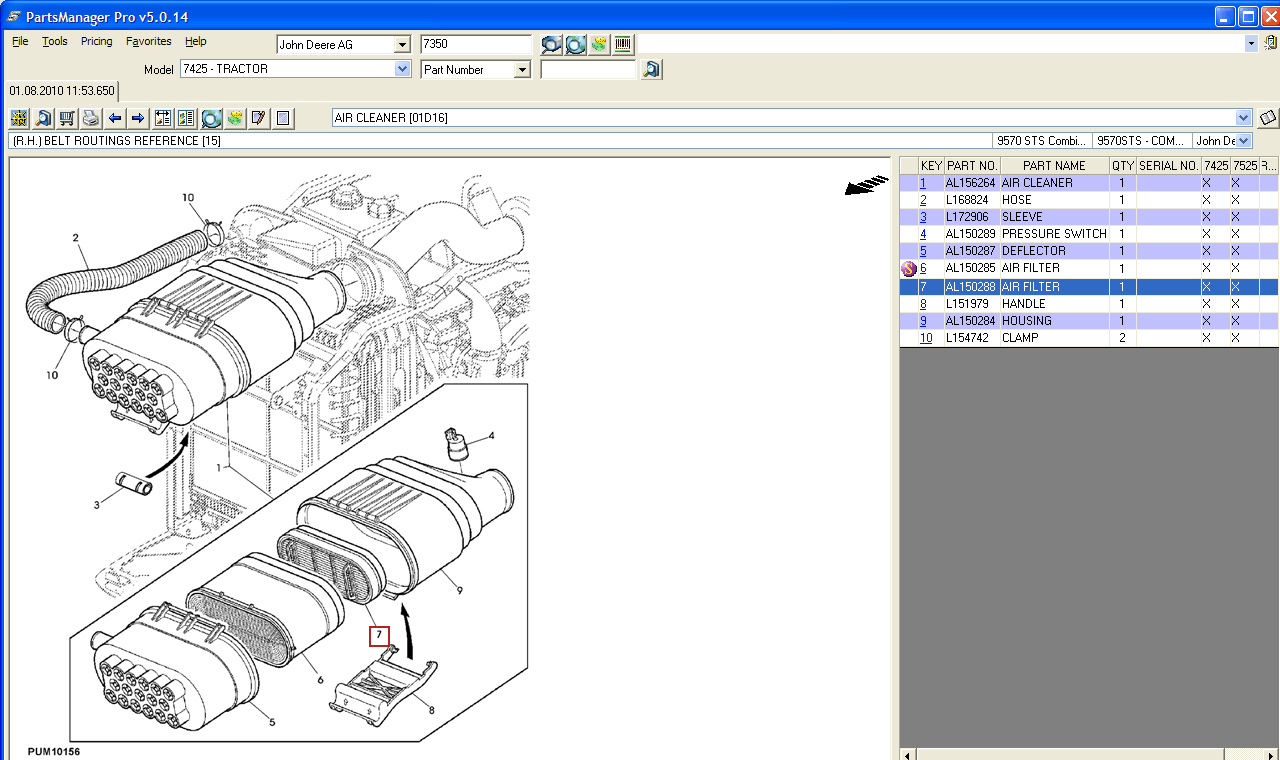Screen dimensions: 1280x760
Task: Click key link 4 for PRESSURE SWITCH
Action: point(923,234)
